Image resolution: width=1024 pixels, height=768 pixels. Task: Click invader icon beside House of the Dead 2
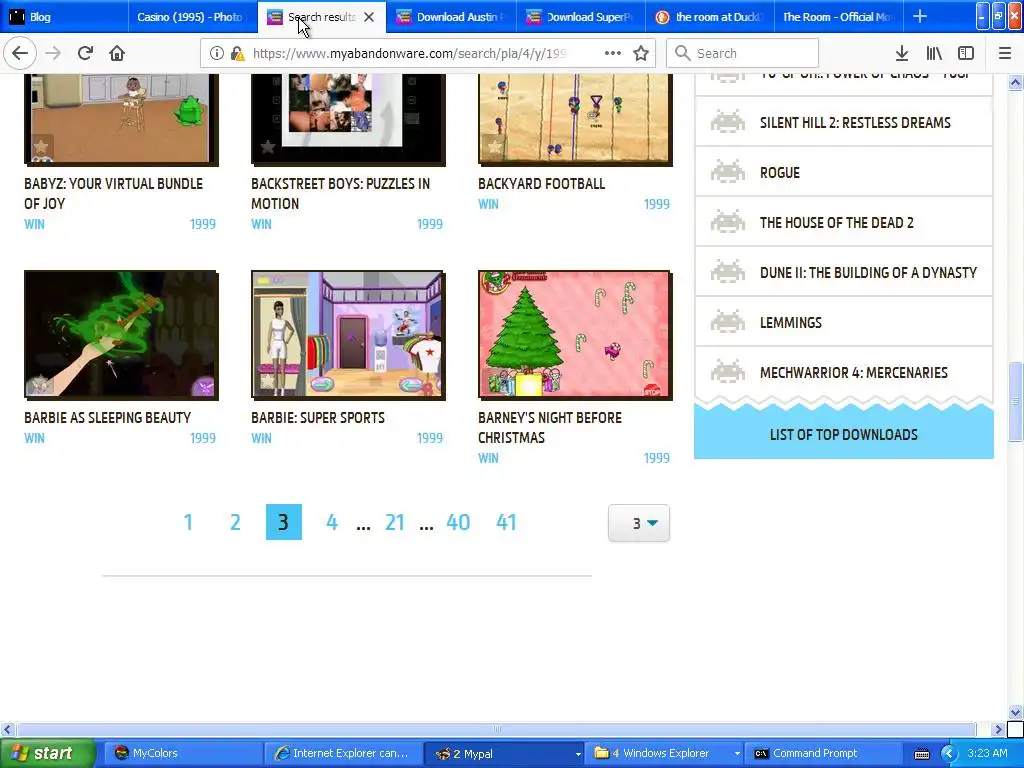[x=728, y=222]
